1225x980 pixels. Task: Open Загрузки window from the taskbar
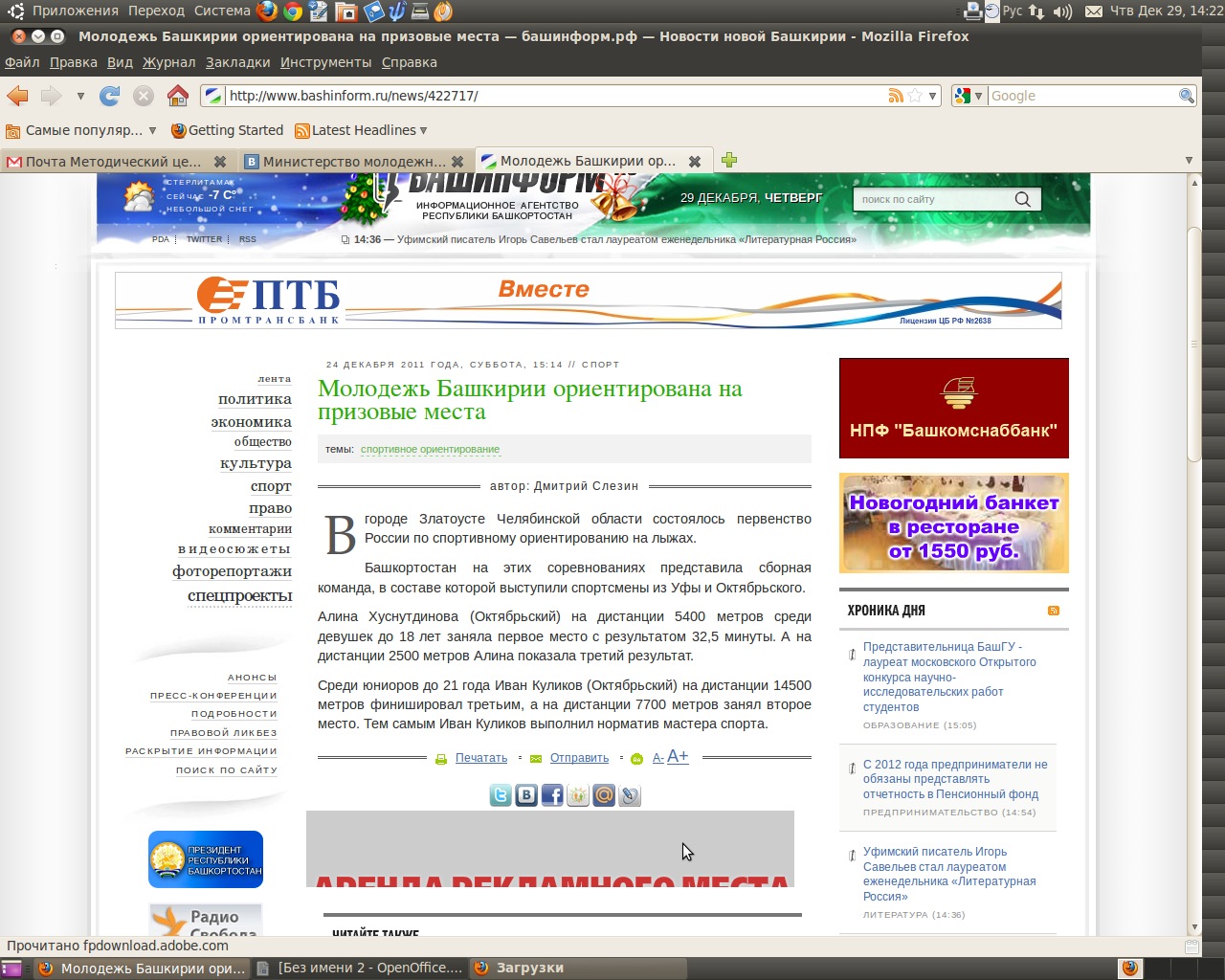(x=529, y=968)
